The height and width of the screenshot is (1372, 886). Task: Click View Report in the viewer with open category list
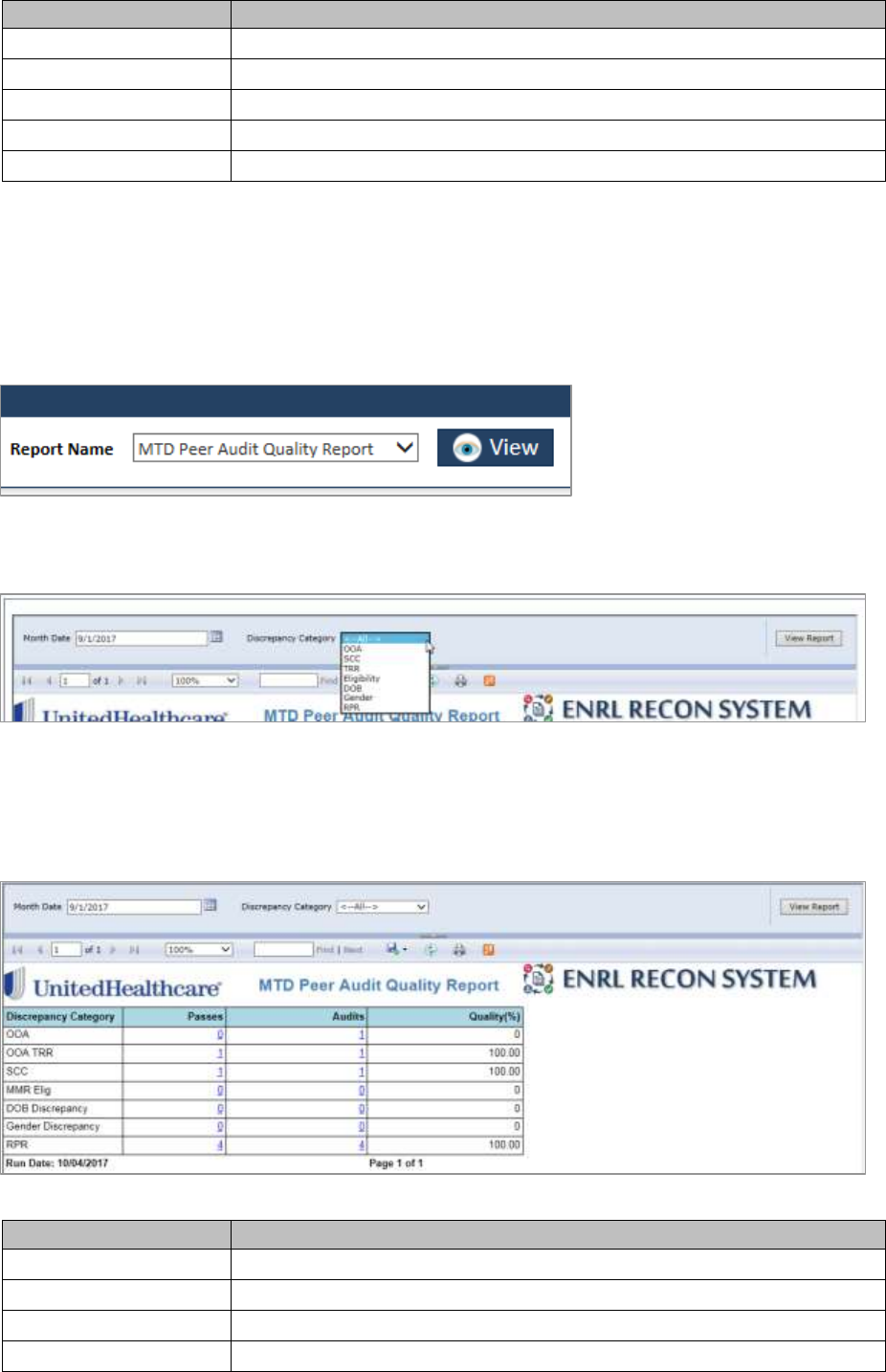click(808, 638)
